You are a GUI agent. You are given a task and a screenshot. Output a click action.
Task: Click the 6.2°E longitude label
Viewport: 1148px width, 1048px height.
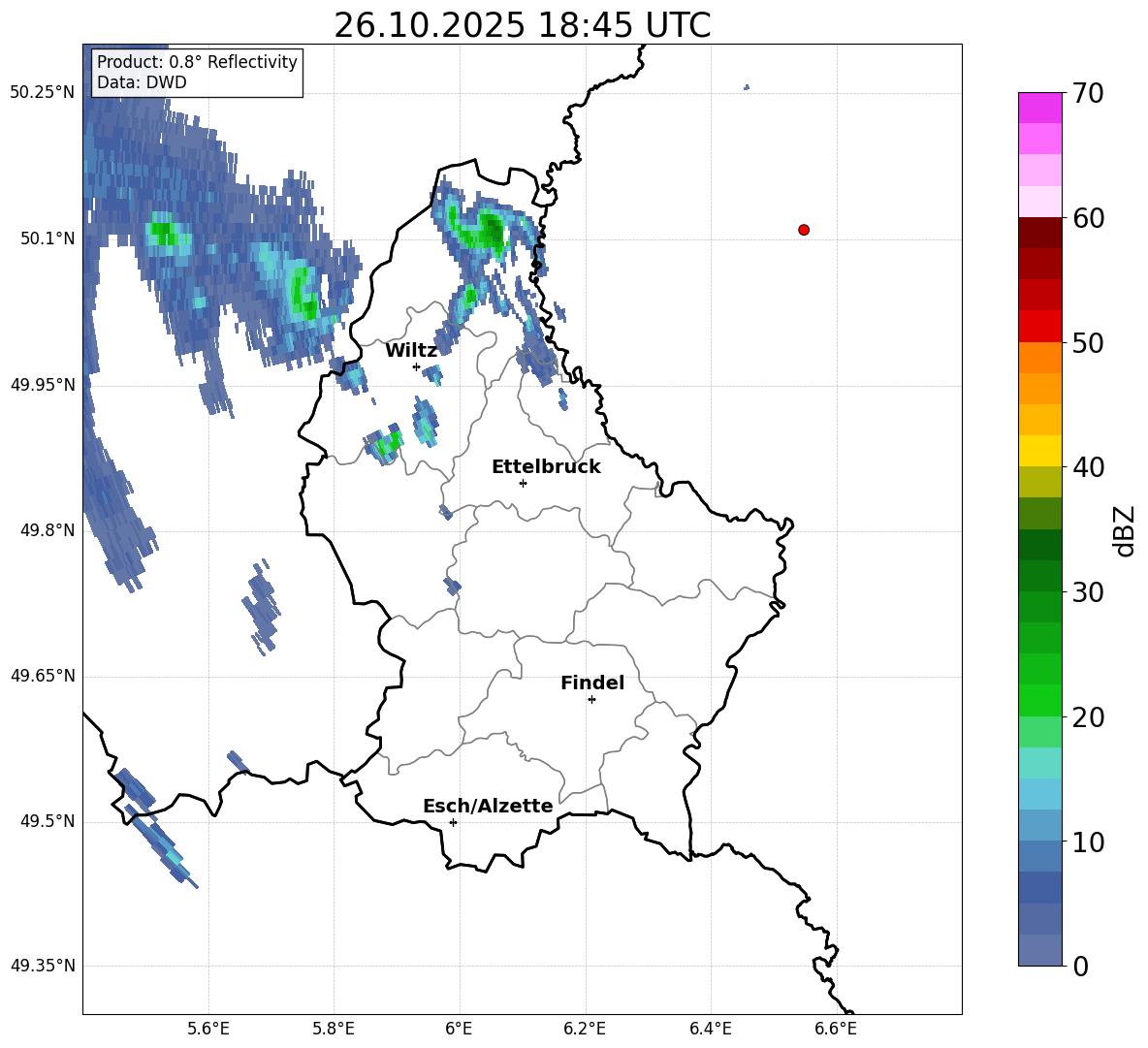coord(585,1029)
